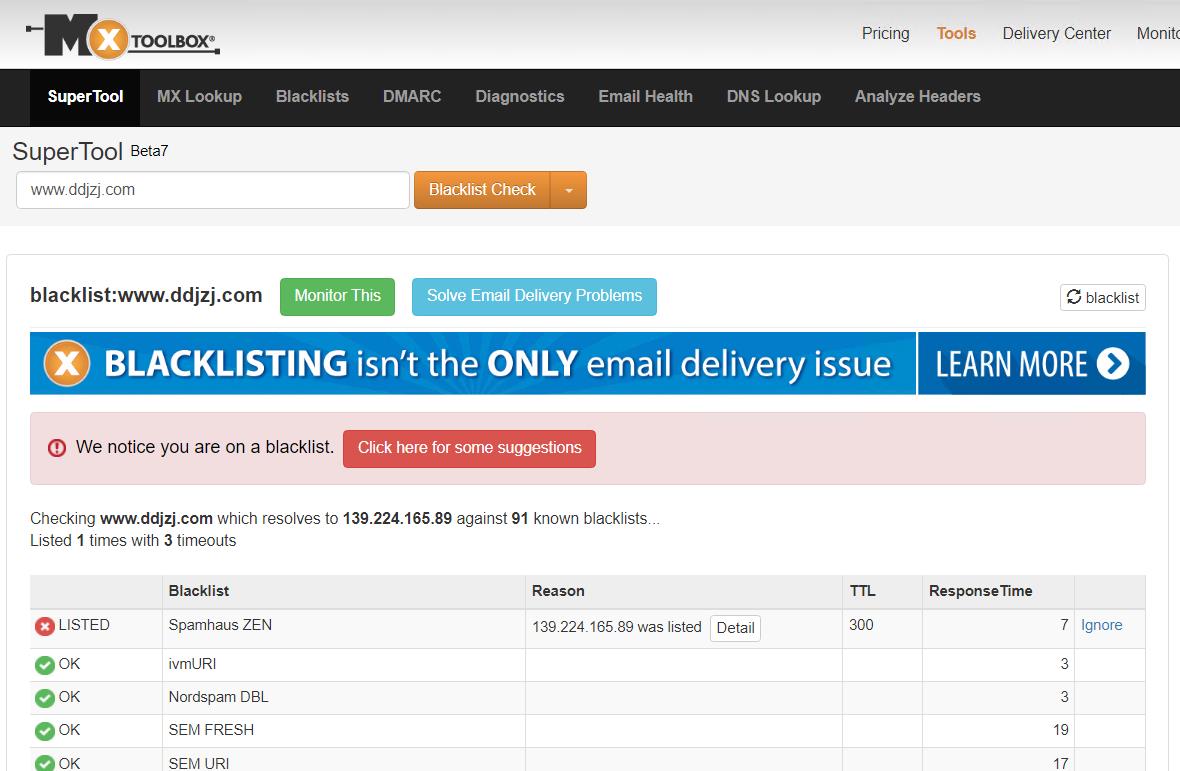This screenshot has height=771, width=1180.
Task: Click the MxToolbox logo
Action: [123, 35]
